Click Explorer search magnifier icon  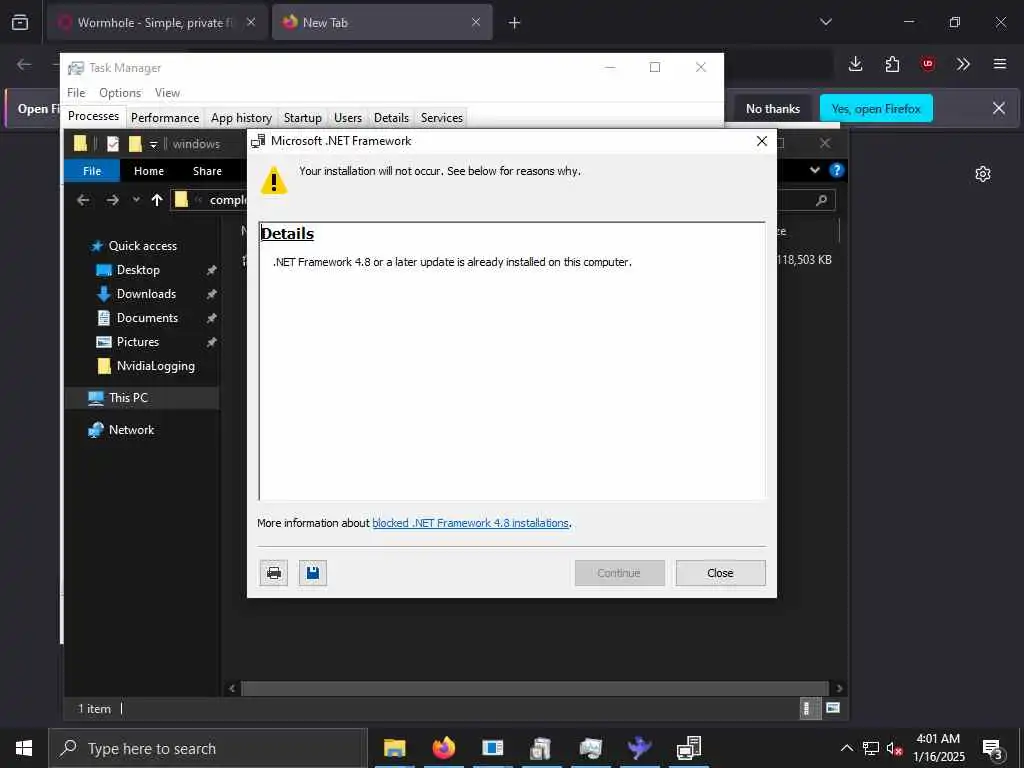pos(822,200)
